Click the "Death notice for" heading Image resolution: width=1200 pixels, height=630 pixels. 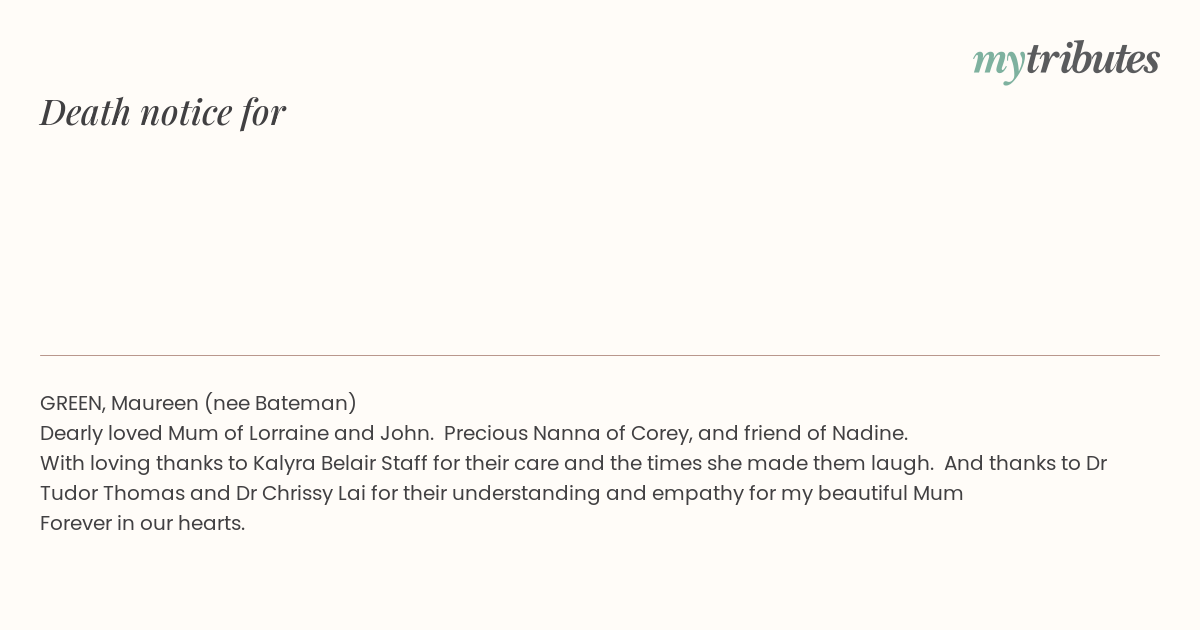pos(163,112)
